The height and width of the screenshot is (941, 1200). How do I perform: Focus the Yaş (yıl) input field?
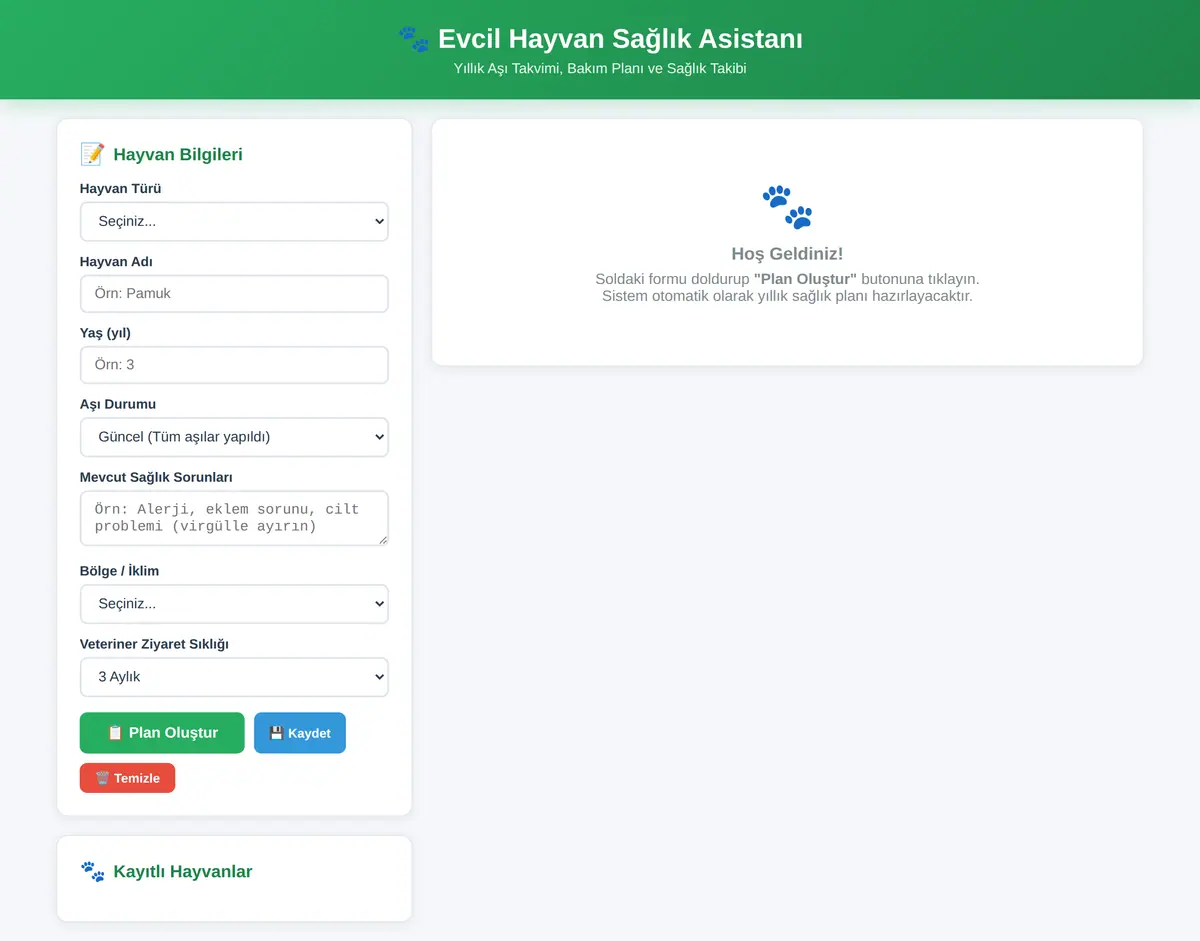click(234, 365)
